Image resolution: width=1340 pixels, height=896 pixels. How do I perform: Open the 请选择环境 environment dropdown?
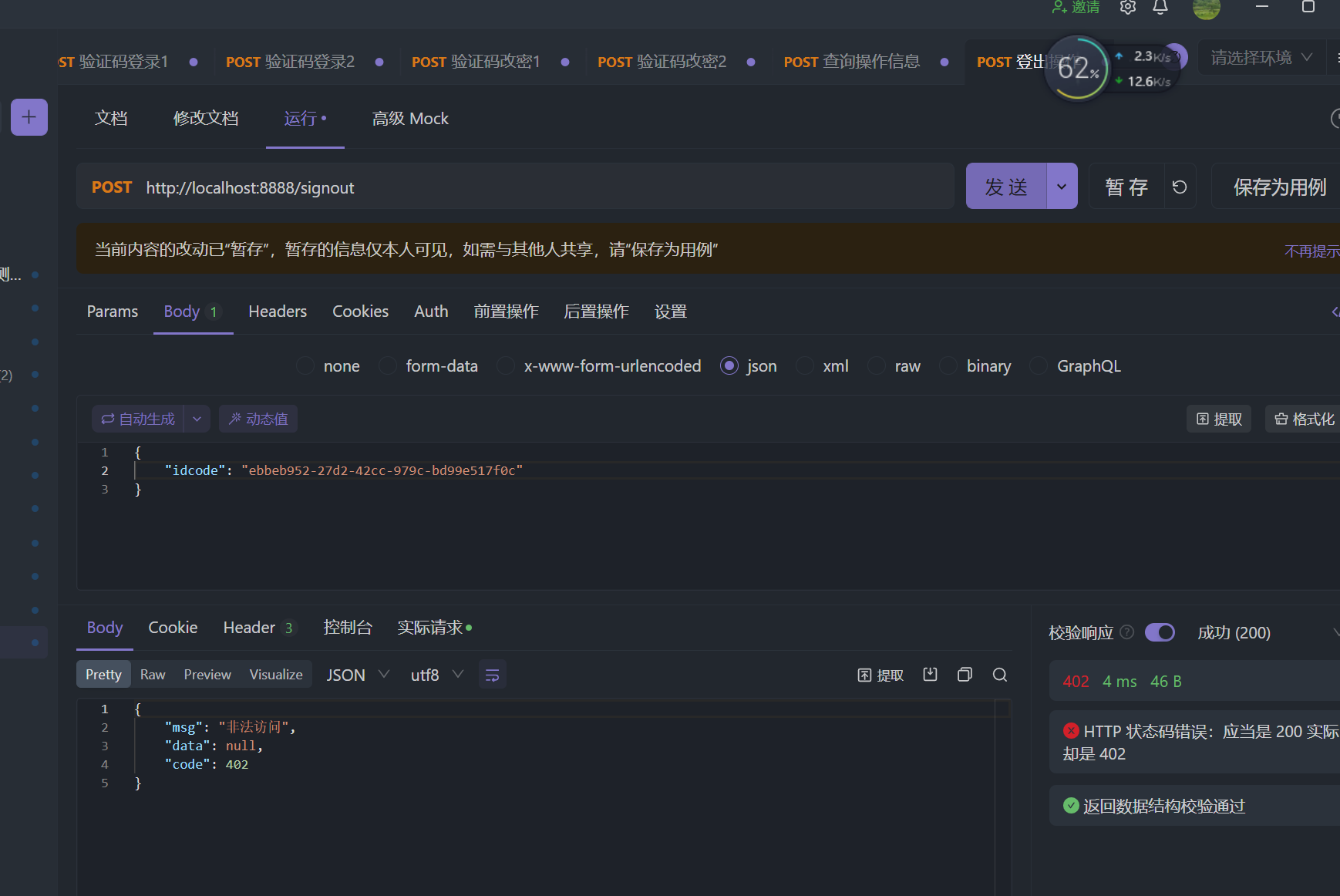pyautogui.click(x=1261, y=58)
